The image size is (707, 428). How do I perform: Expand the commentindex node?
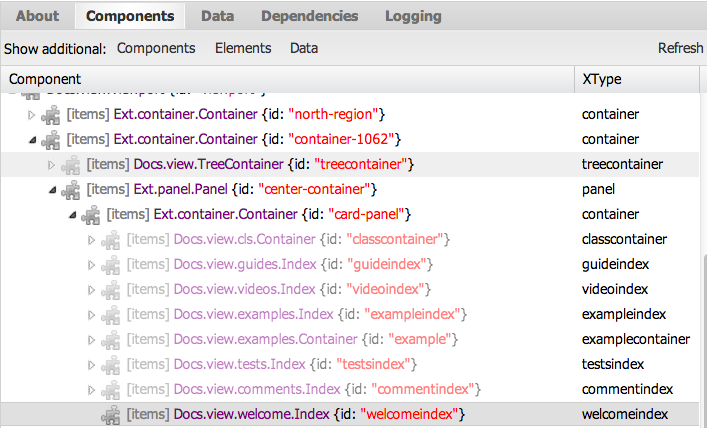click(91, 390)
